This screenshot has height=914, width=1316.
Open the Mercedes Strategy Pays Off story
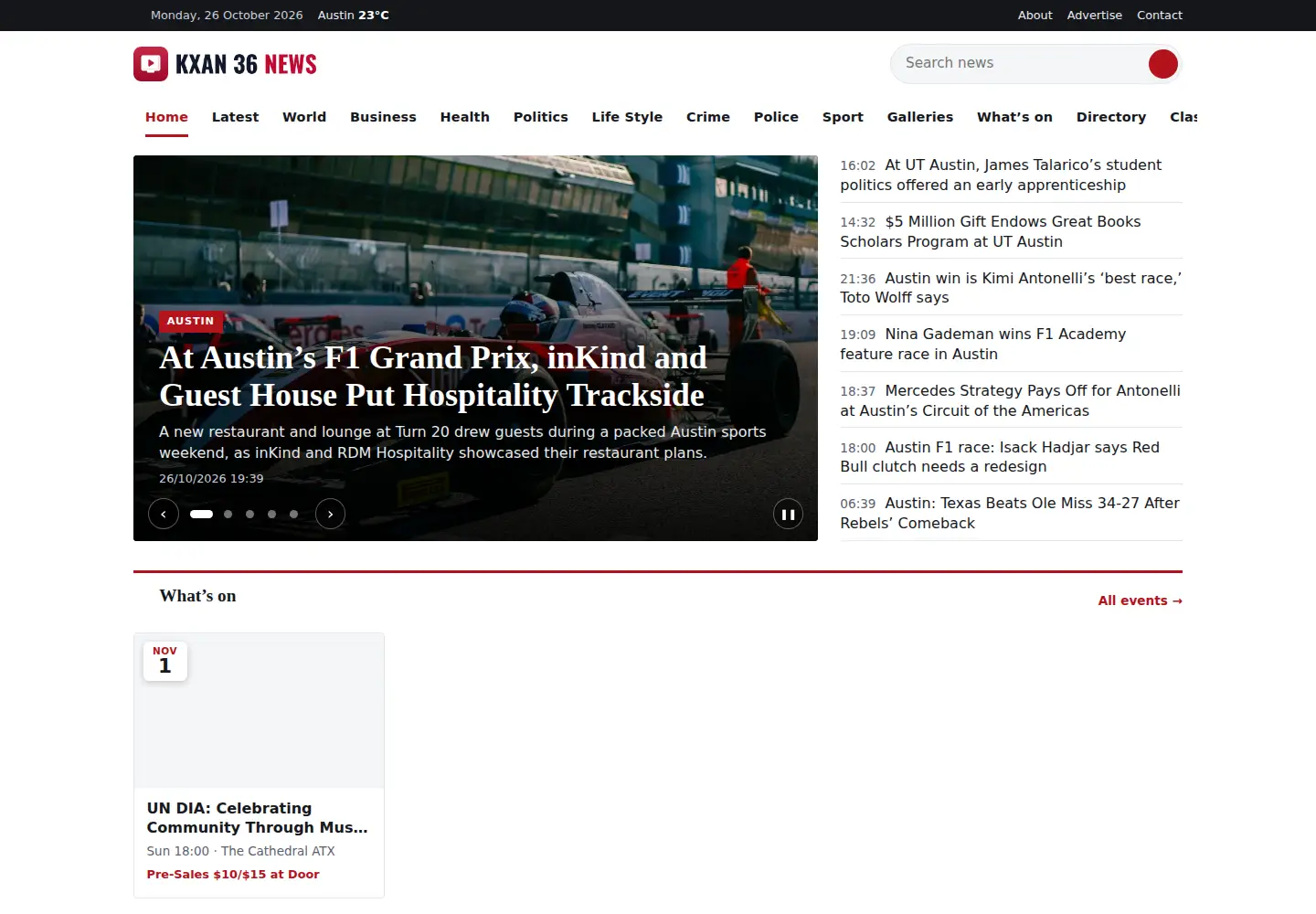(x=1011, y=400)
